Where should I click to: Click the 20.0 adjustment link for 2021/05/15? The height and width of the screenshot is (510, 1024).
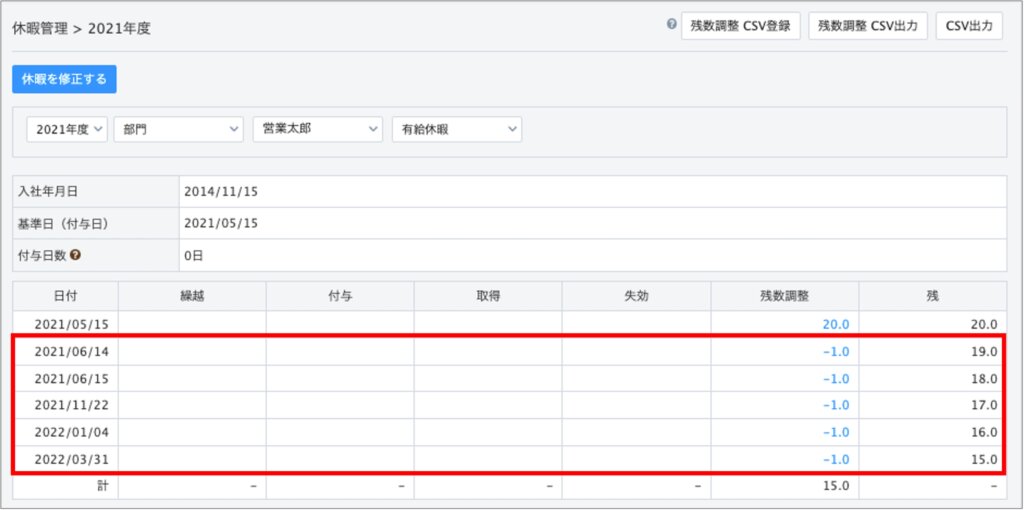click(835, 324)
